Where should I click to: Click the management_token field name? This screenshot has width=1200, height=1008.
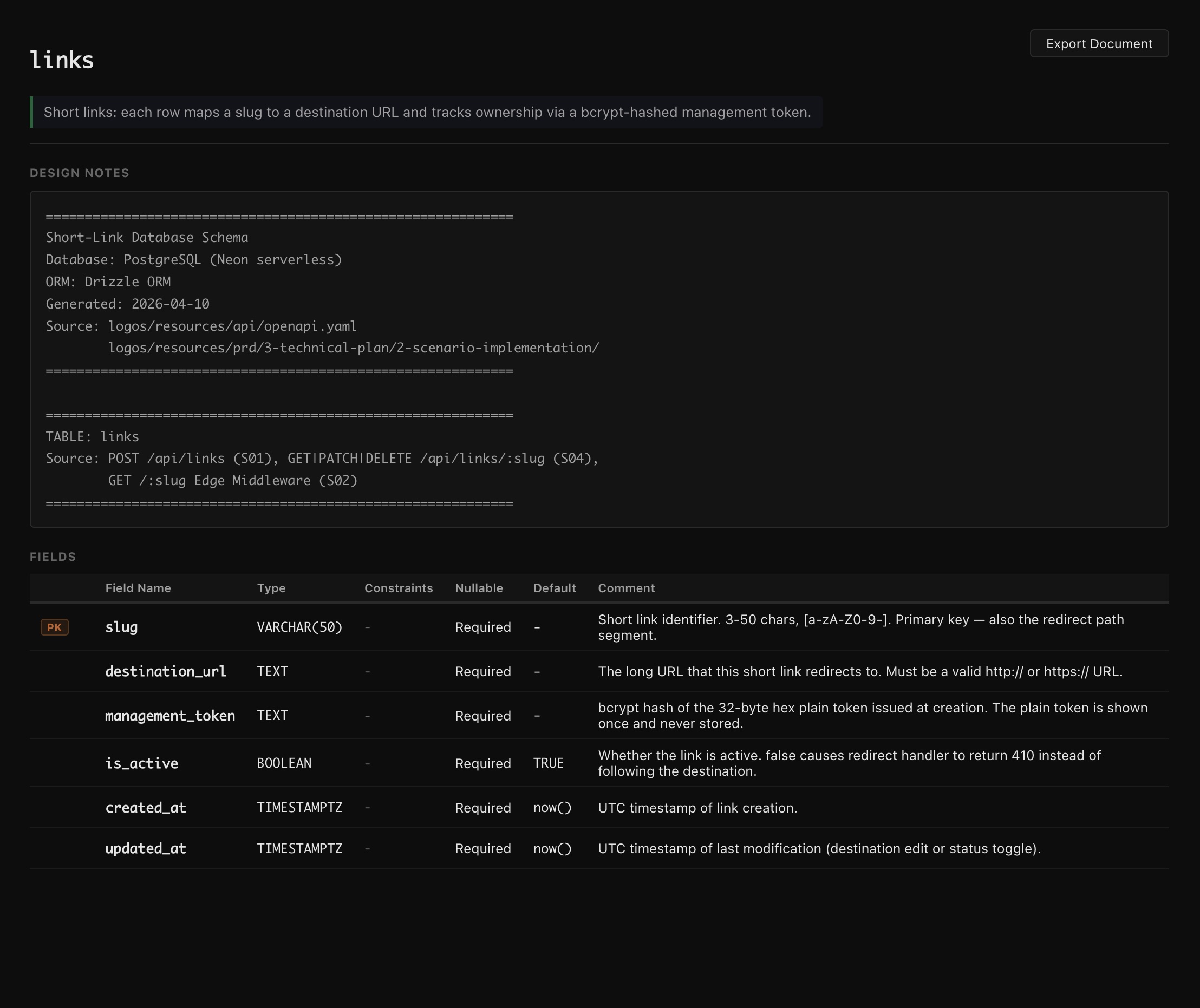[170, 716]
